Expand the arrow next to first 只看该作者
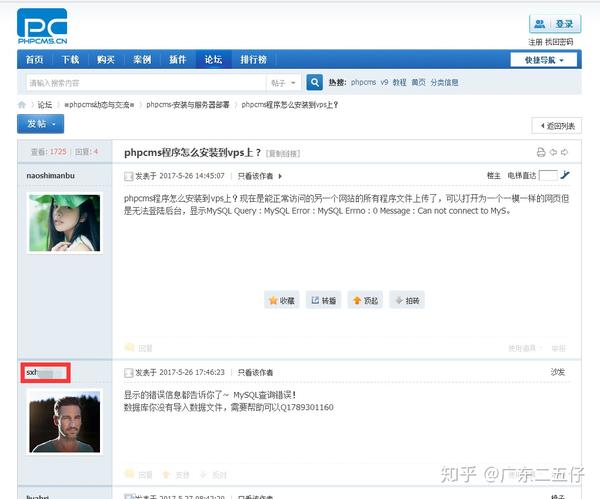600x499 pixels. pos(280,176)
